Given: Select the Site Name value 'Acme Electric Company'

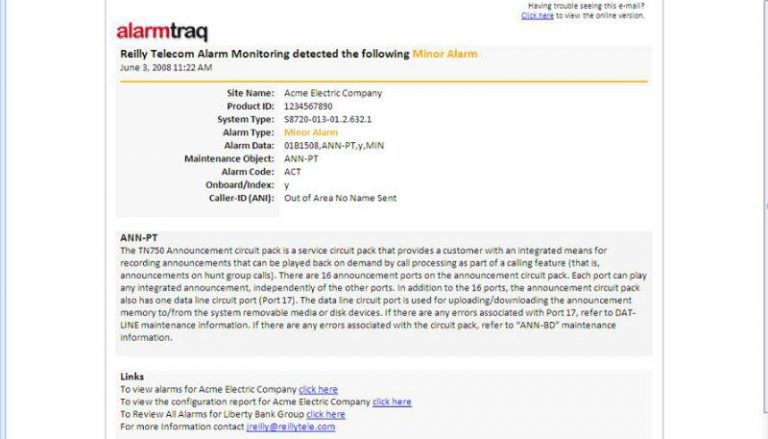Looking at the screenshot, I should (x=334, y=93).
